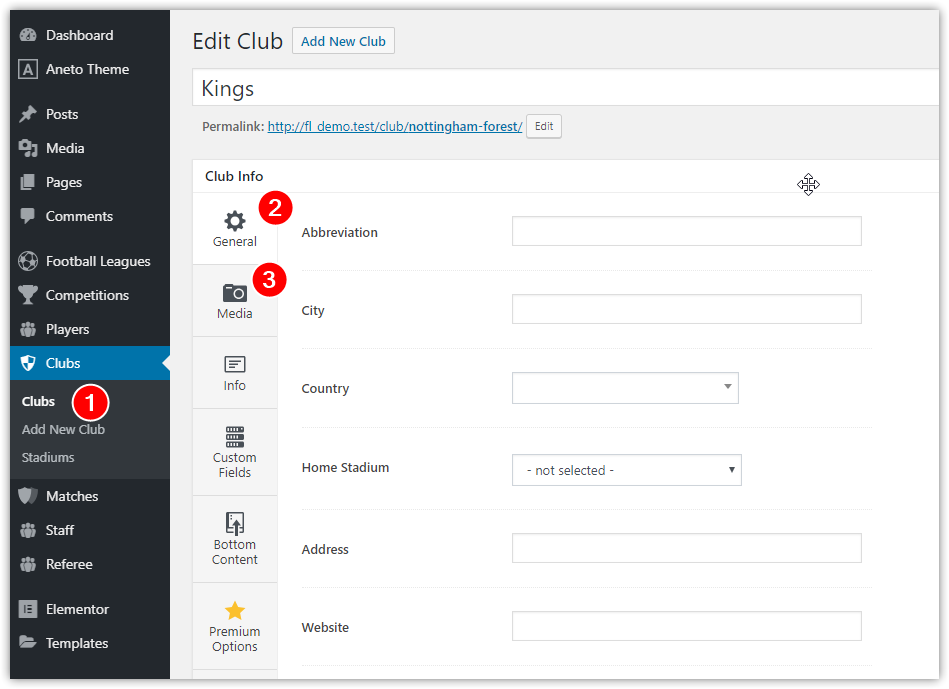Viewport: 949px width, 689px height.
Task: Click the Football Leagues soccer ball icon
Action: [x=28, y=261]
